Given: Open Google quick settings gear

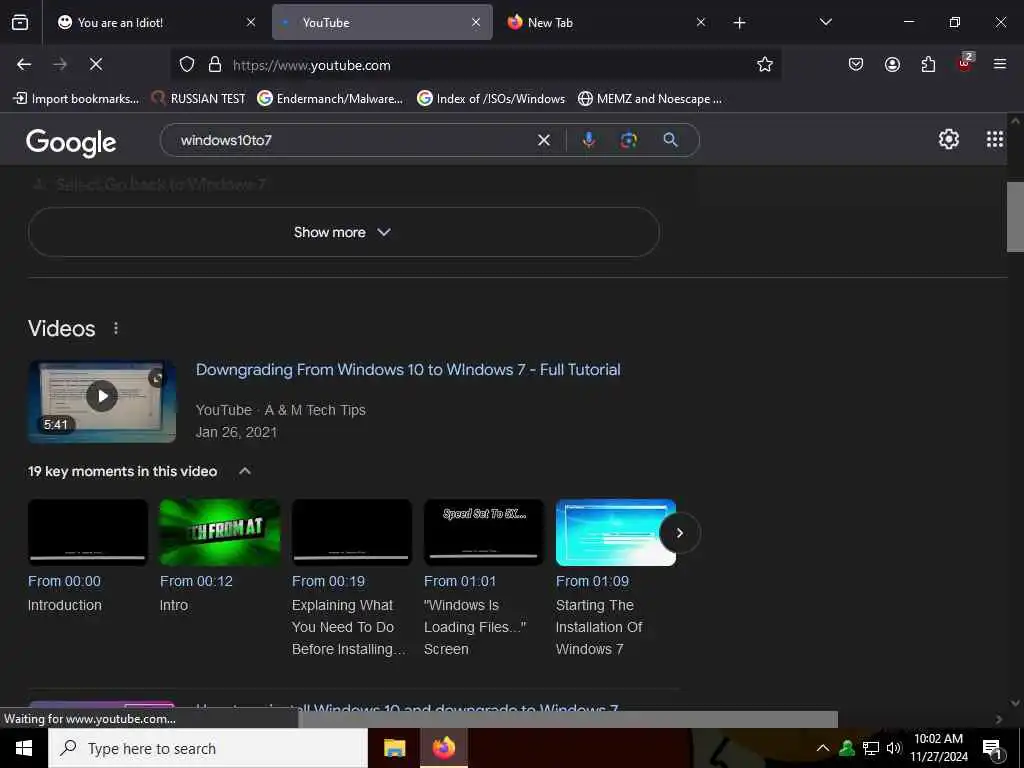Looking at the screenshot, I should coord(948,139).
